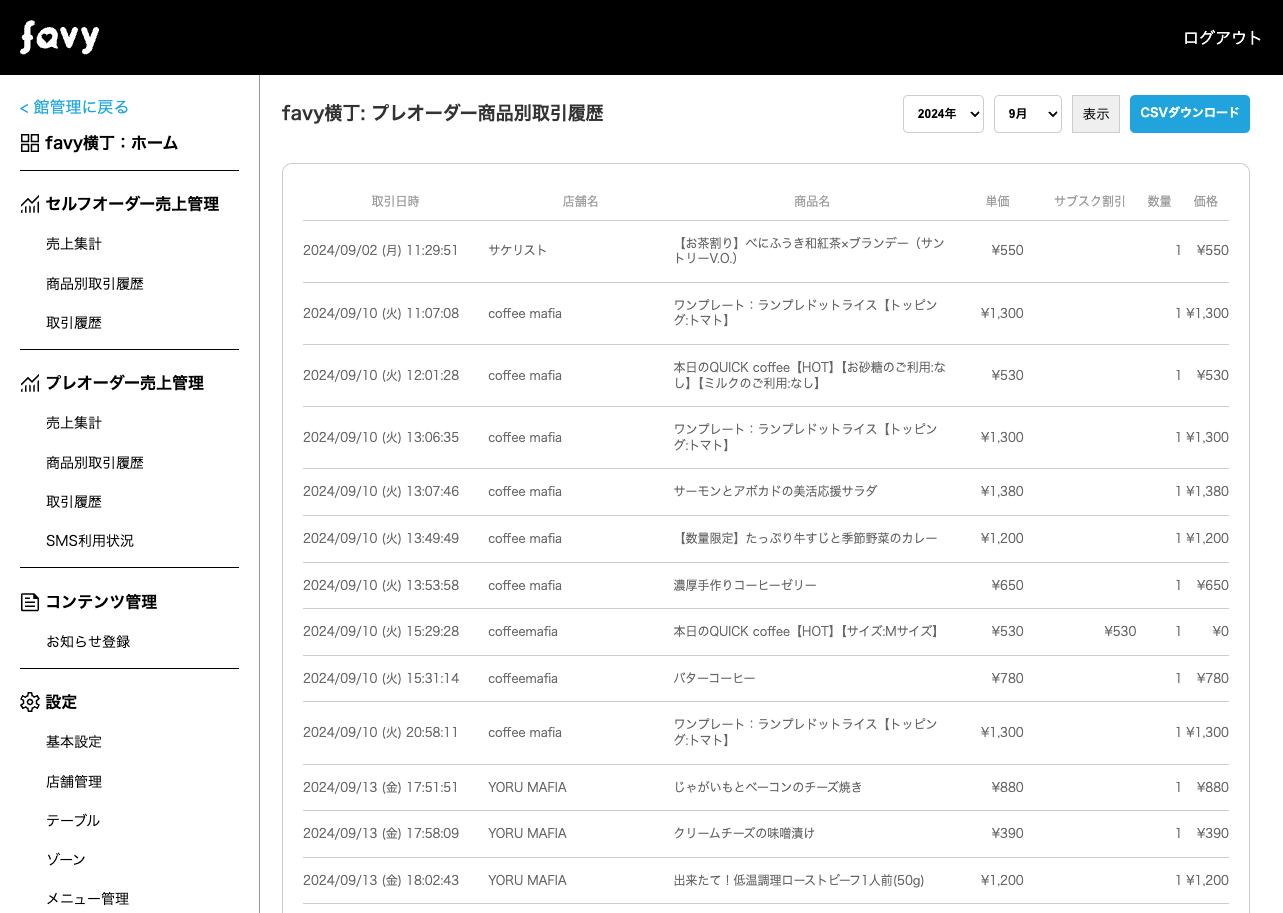Click the プレオーダー売上管理 section heading
1283x913 pixels.
[125, 383]
